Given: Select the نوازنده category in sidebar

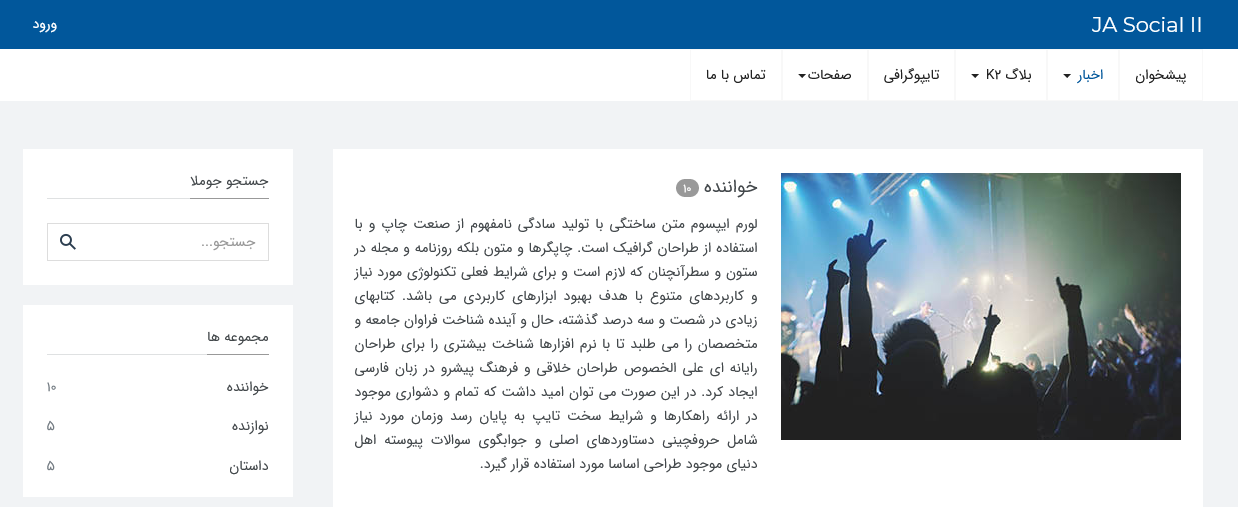Looking at the screenshot, I should 250,426.
